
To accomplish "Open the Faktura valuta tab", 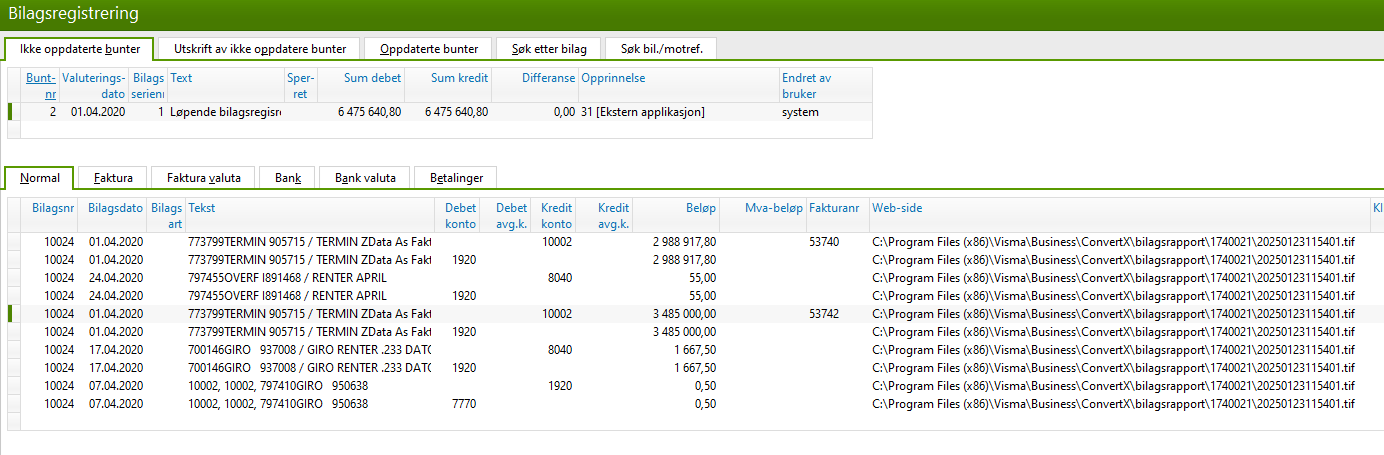I will click(x=203, y=178).
